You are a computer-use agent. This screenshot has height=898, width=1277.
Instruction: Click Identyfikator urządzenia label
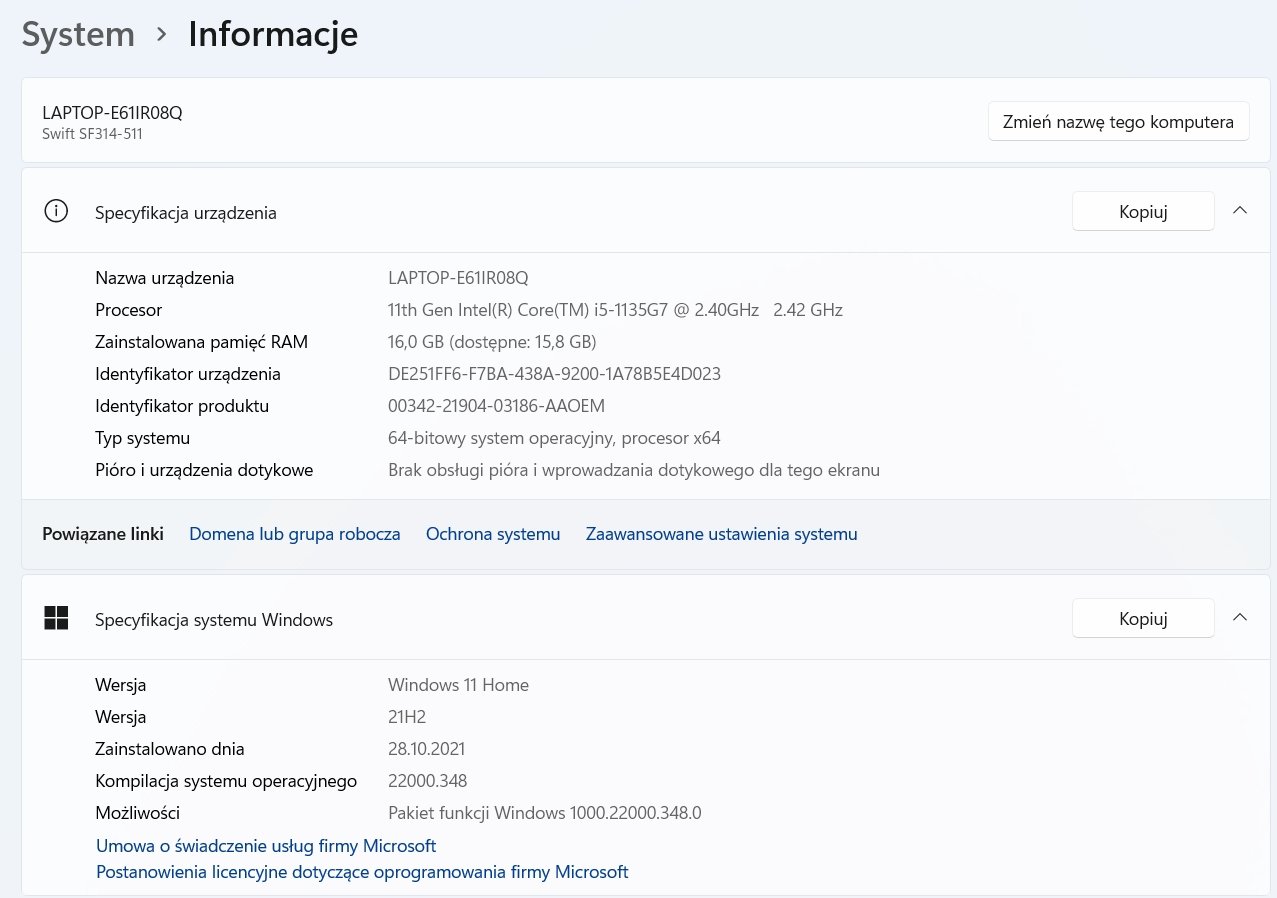[x=188, y=374]
